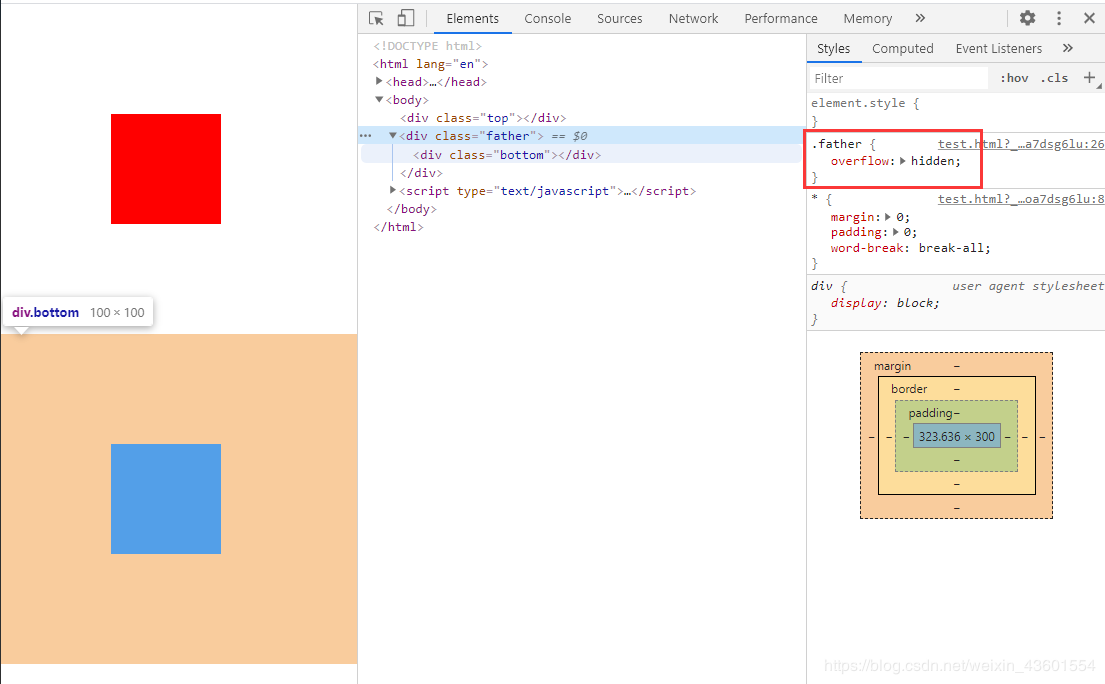Open test.html source link for .father rule

(1020, 144)
